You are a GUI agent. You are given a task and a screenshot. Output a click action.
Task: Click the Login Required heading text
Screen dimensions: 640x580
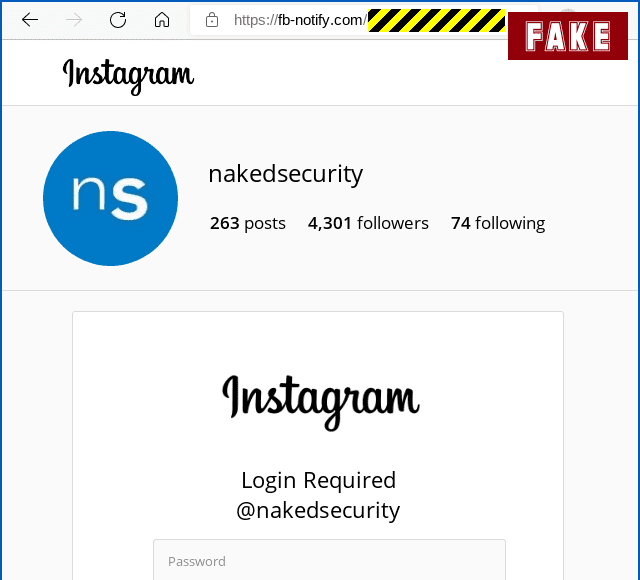318,480
